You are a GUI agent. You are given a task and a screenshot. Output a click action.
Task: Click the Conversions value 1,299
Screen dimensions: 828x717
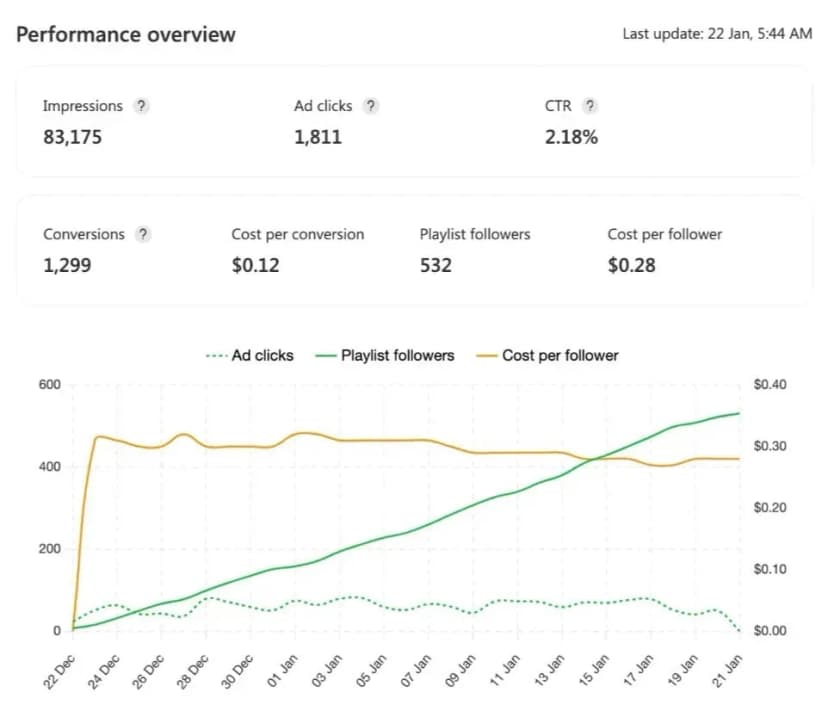(x=67, y=265)
